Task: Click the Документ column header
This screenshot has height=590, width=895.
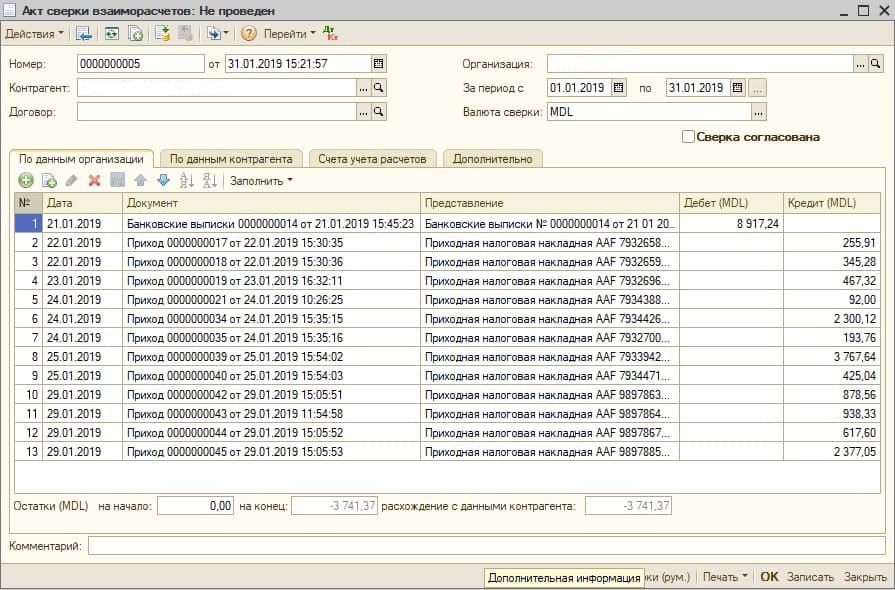Action: click(x=271, y=203)
